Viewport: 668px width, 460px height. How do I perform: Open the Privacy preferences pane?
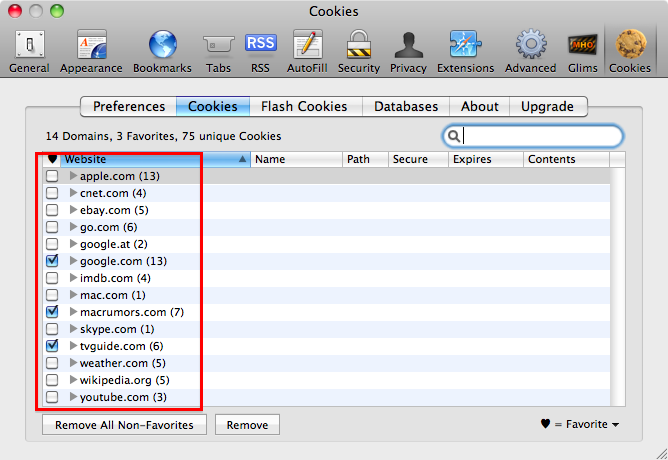(x=408, y=52)
